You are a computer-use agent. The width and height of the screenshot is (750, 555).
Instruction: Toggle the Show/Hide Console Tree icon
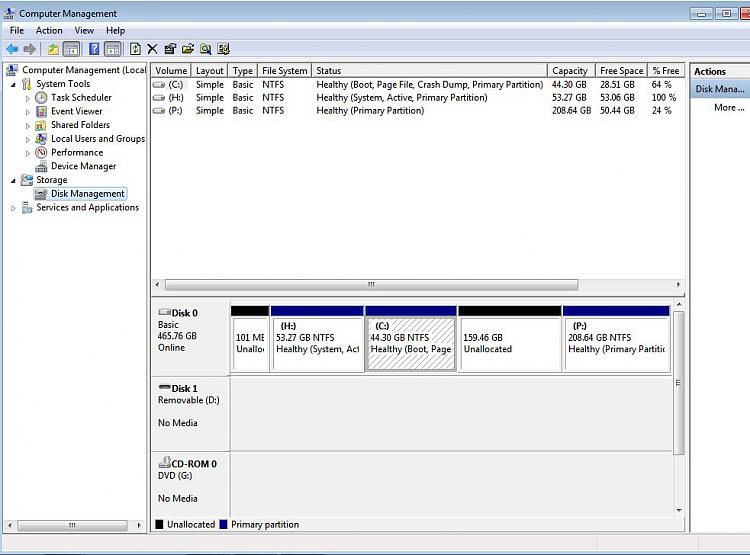click(x=71, y=49)
